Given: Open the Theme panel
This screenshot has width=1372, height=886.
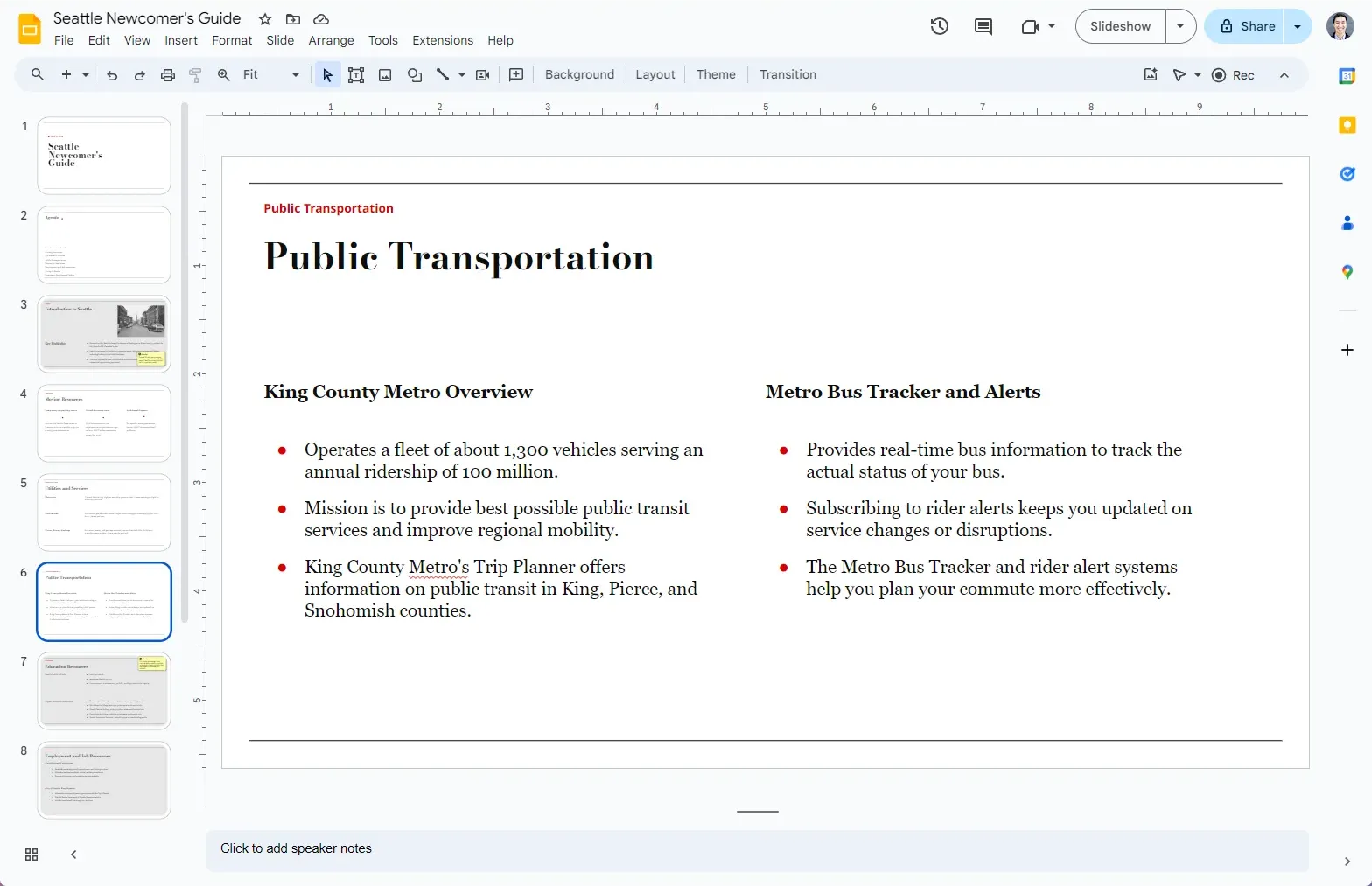Looking at the screenshot, I should coord(716,74).
